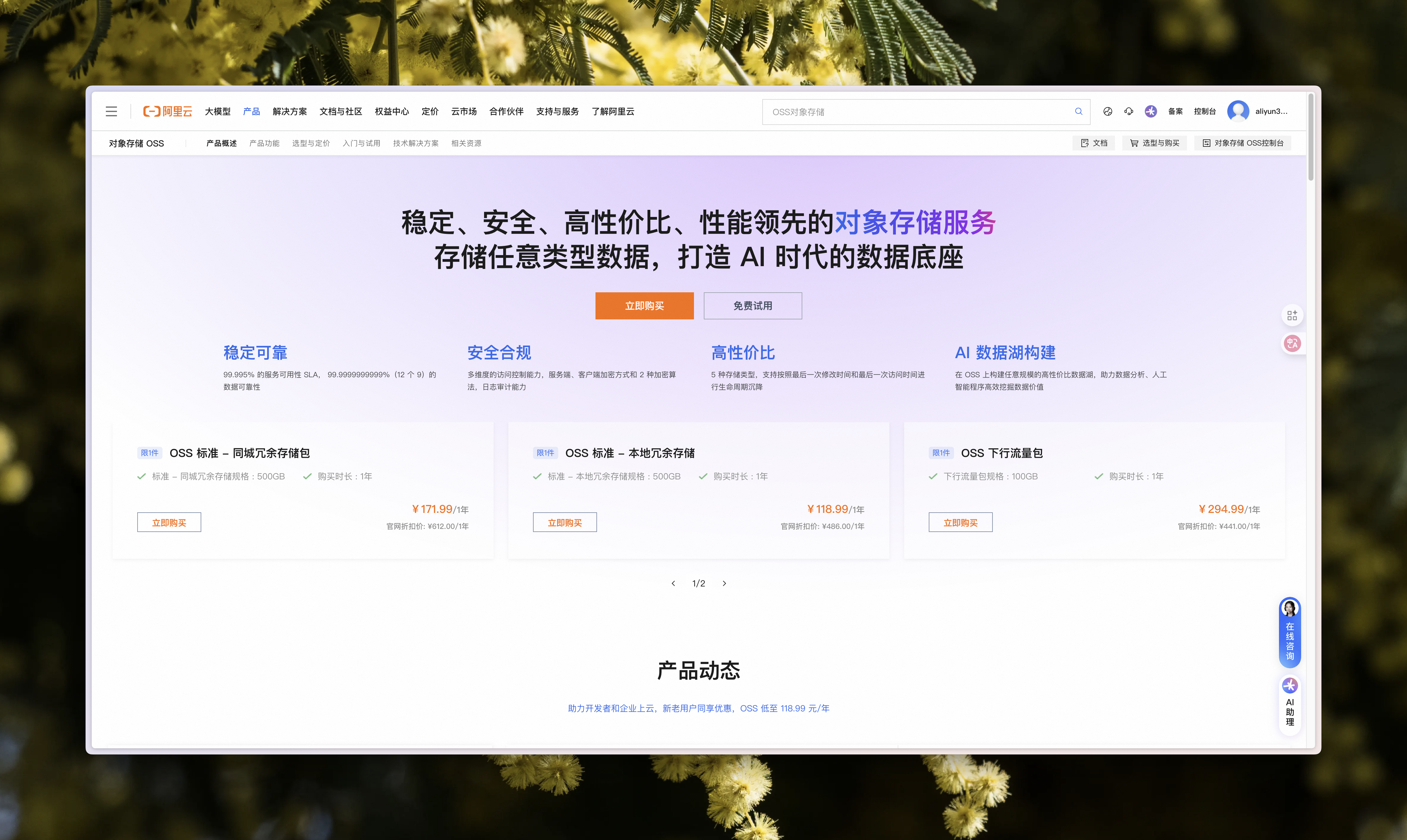Click the search icon in the search bar
The width and height of the screenshot is (1407, 840).
click(1078, 111)
